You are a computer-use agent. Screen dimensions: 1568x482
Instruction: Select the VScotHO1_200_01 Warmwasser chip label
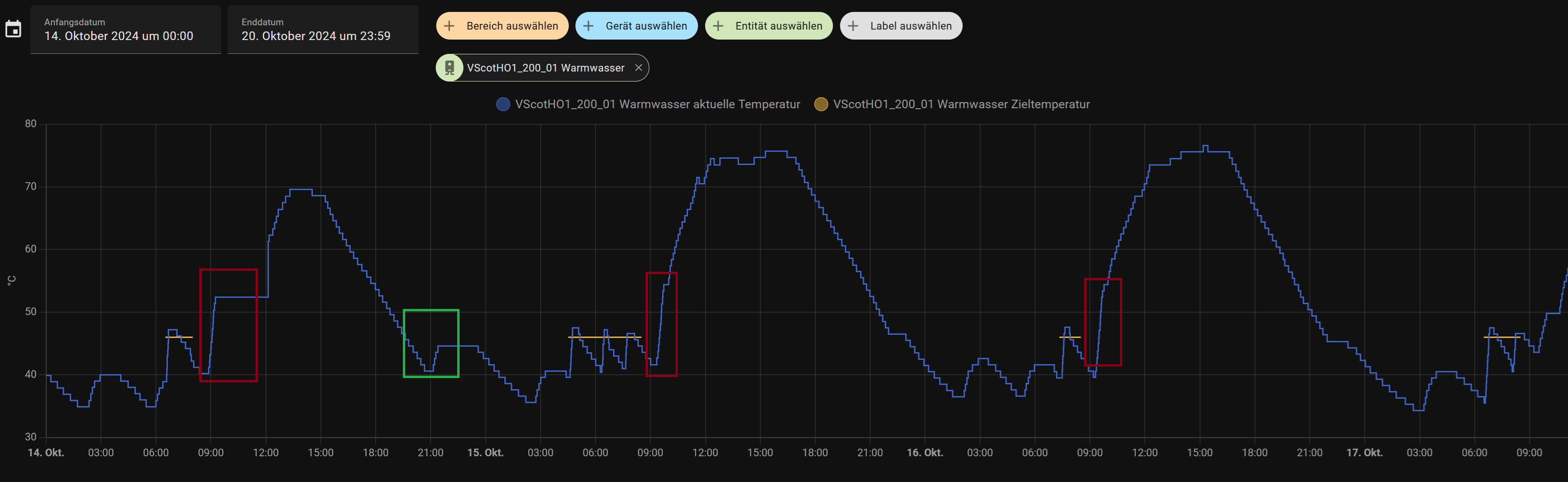(x=545, y=68)
